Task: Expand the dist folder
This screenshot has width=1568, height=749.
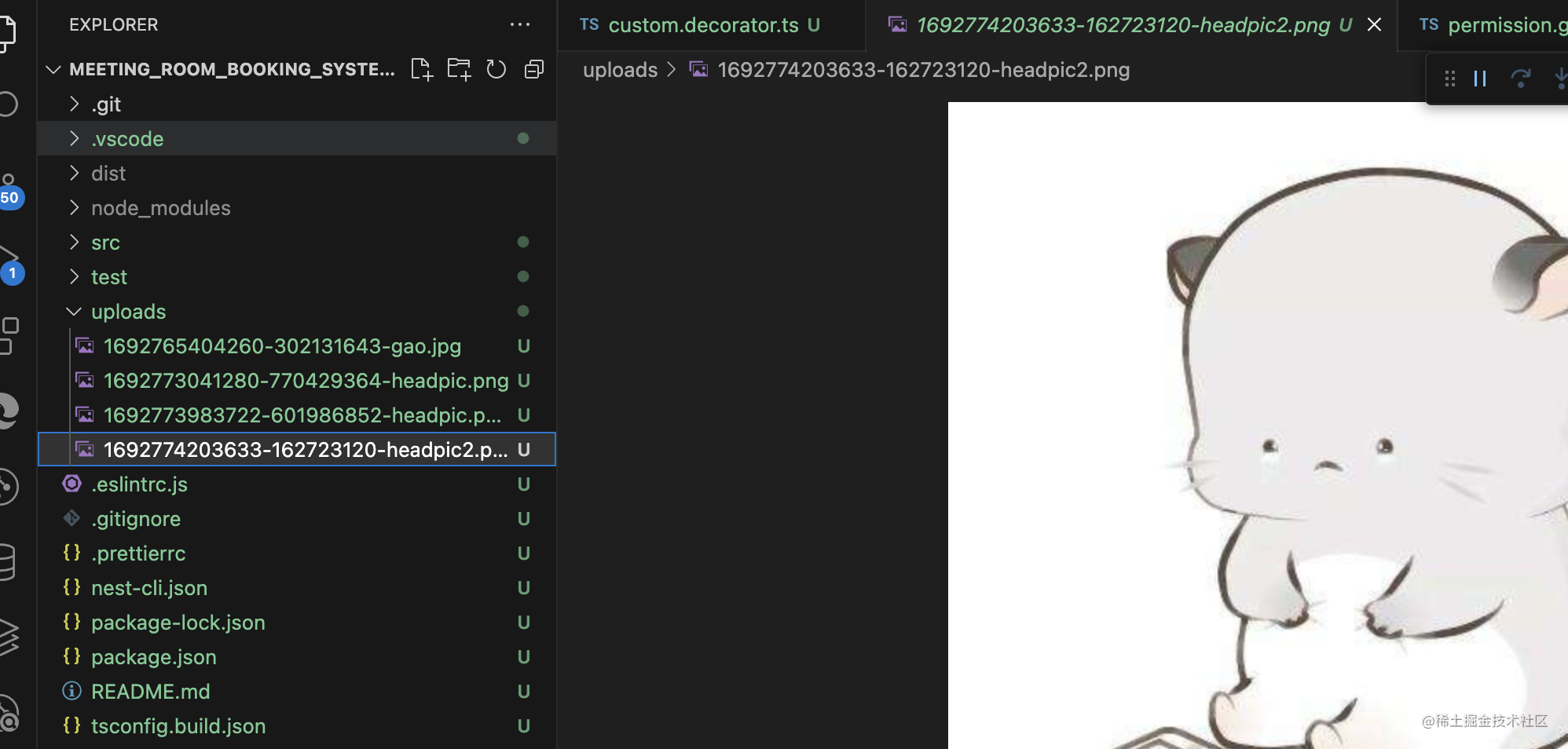Action: pyautogui.click(x=297, y=174)
